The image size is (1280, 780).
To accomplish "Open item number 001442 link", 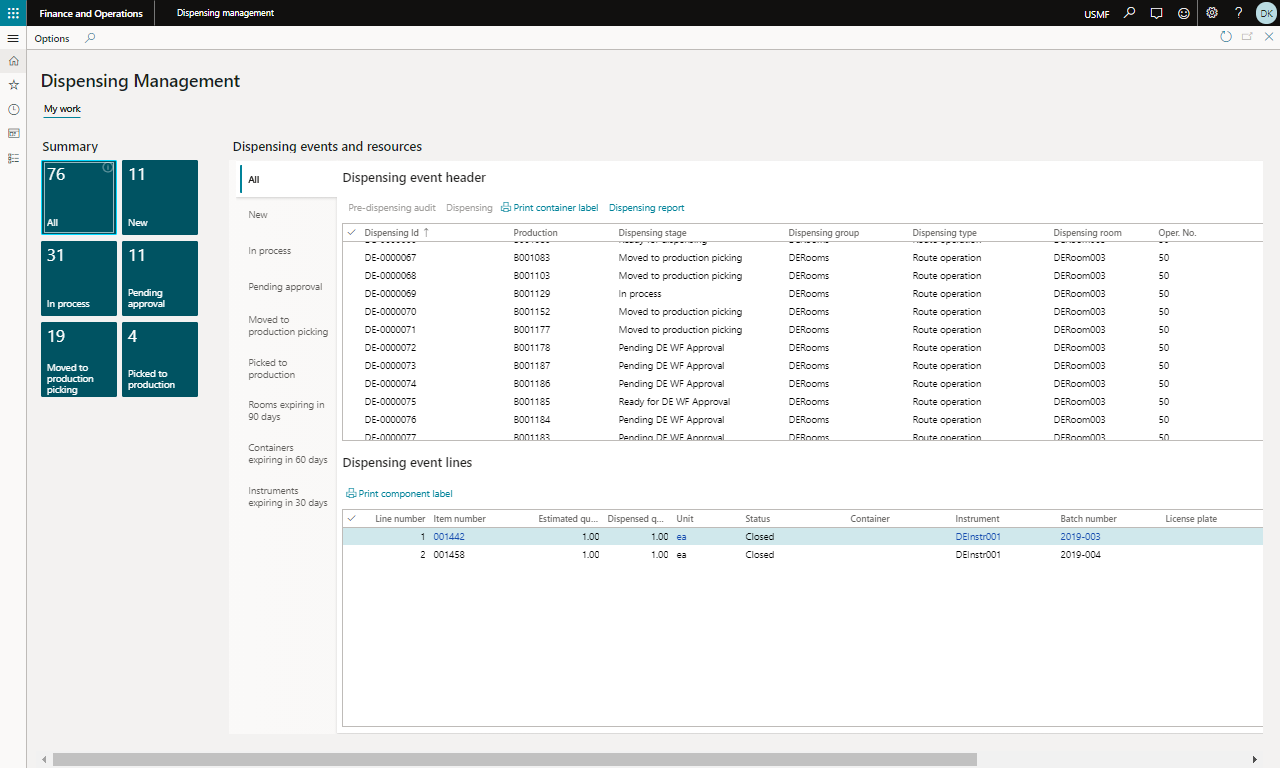I will (449, 537).
